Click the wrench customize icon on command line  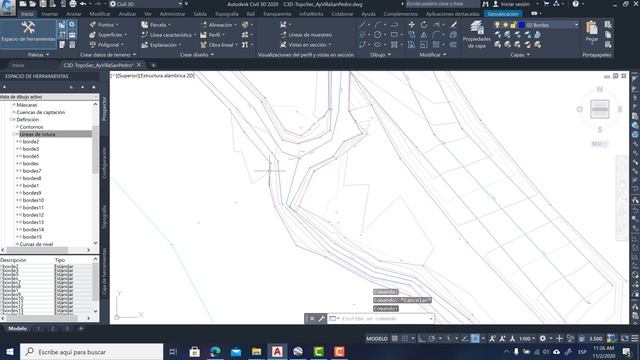pos(322,318)
